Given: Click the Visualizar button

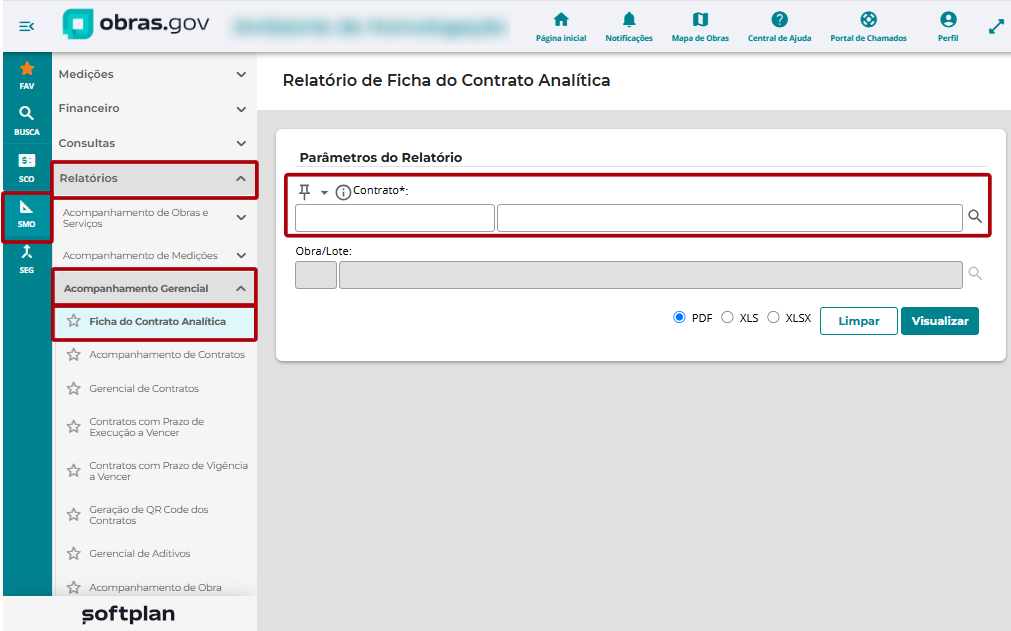Looking at the screenshot, I should click(x=940, y=321).
